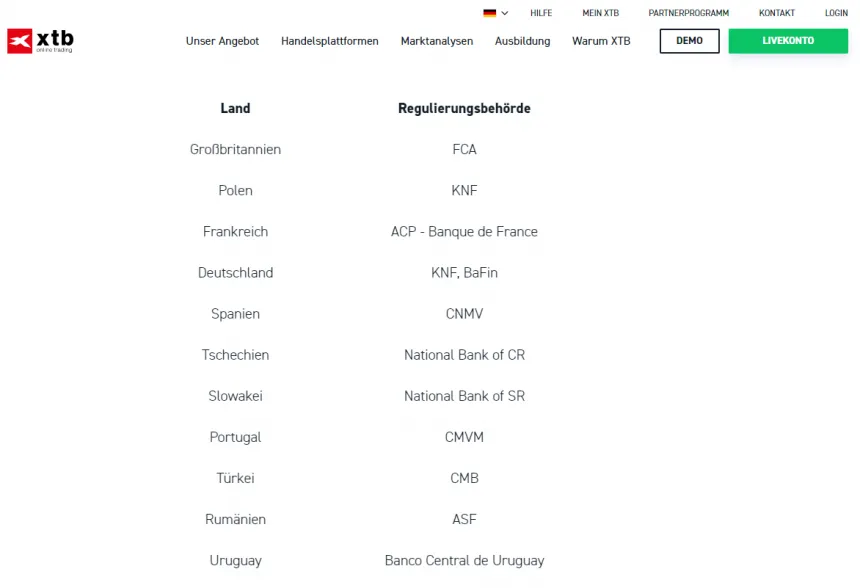Select the Deutschland table entry
The image size is (860, 588).
pyautogui.click(x=235, y=273)
